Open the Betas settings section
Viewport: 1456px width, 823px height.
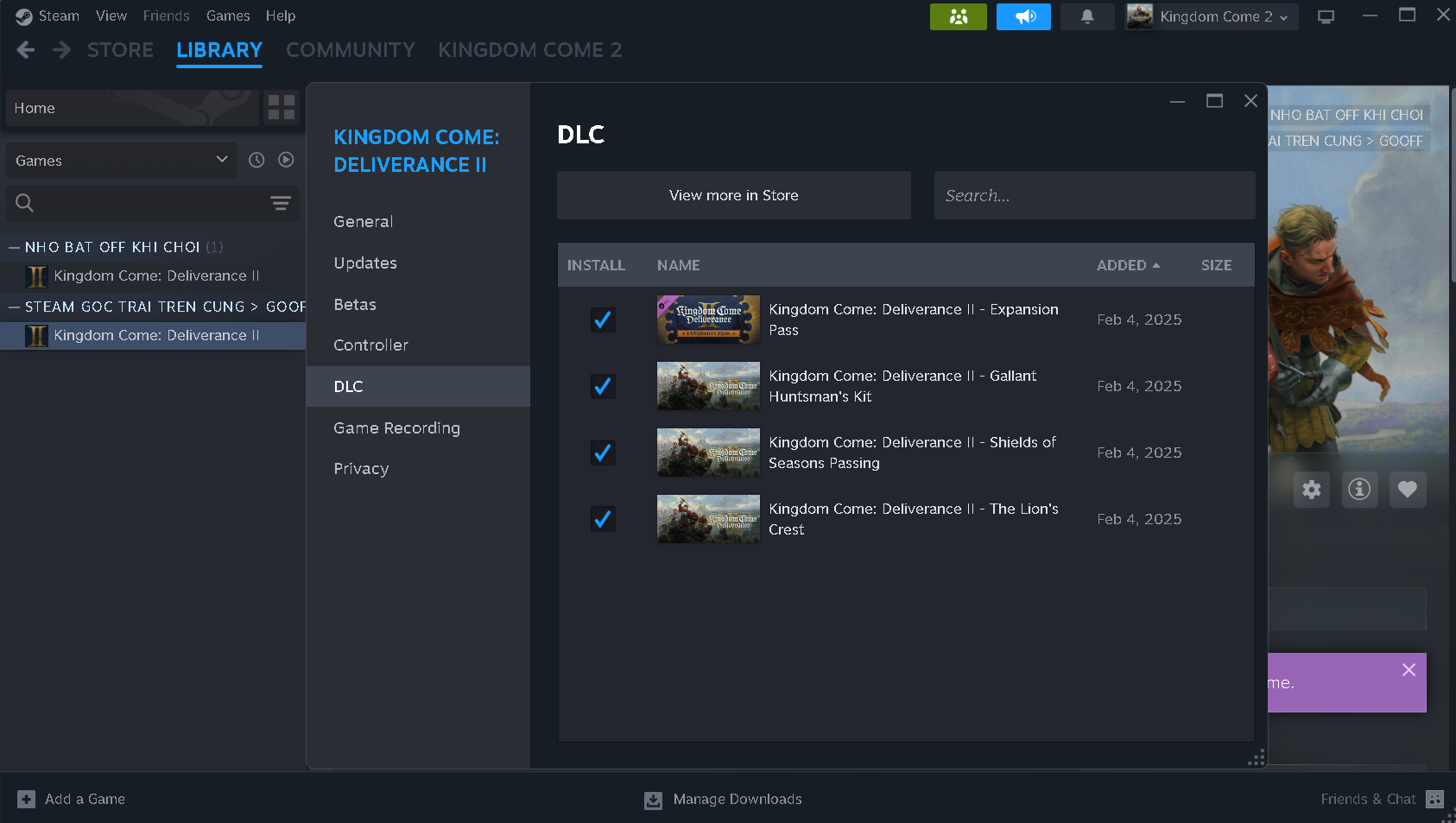pos(418,305)
